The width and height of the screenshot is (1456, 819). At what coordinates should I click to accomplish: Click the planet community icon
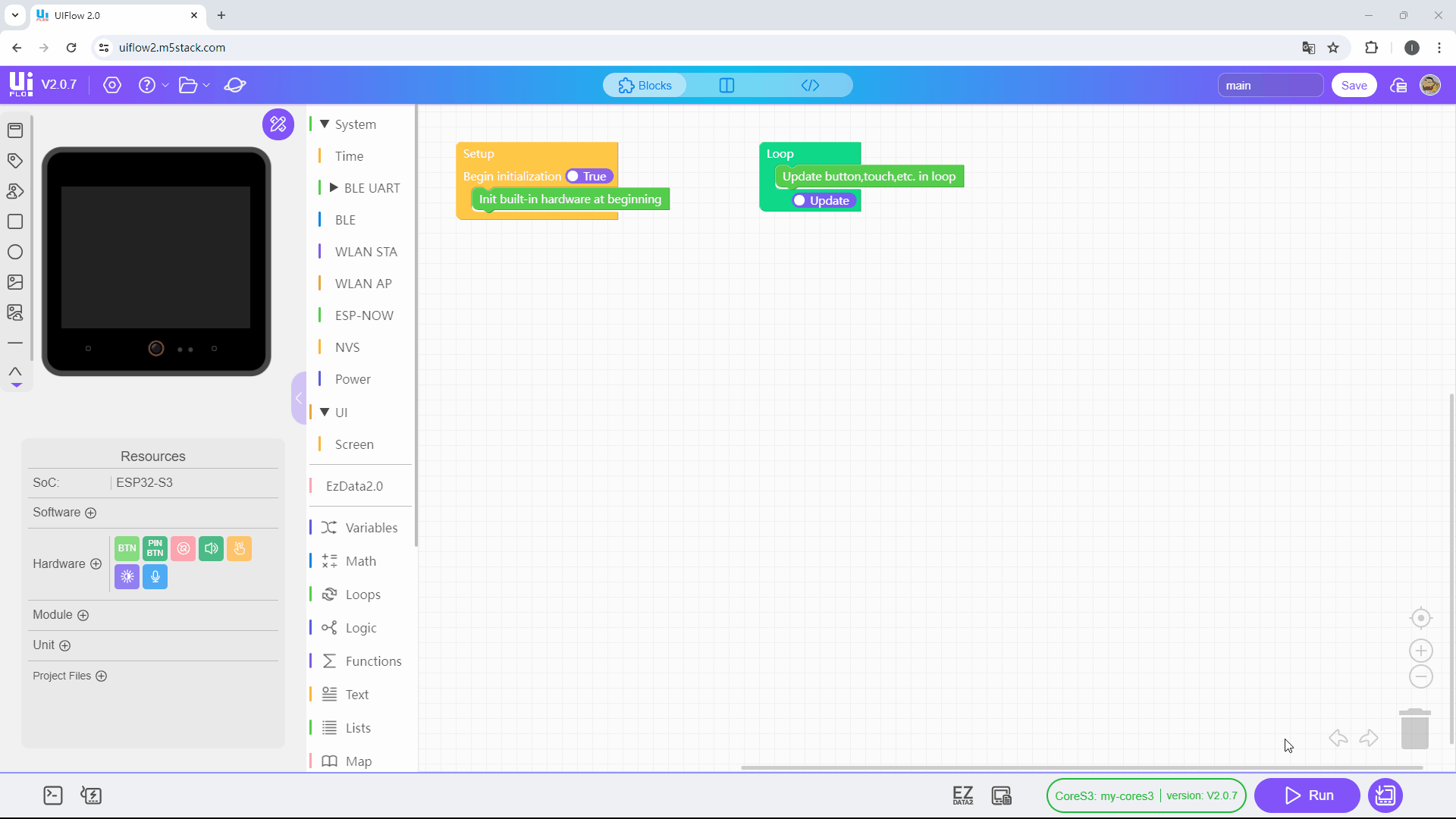[x=235, y=85]
